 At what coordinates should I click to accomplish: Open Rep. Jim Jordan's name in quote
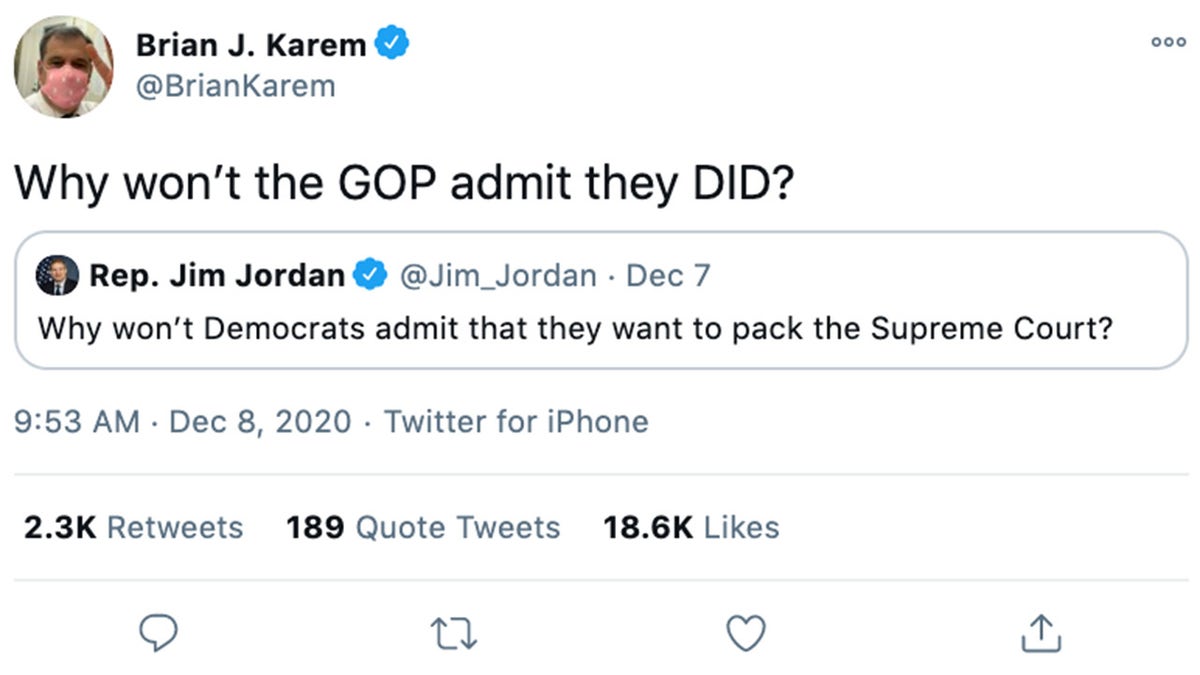pyautogui.click(x=217, y=275)
